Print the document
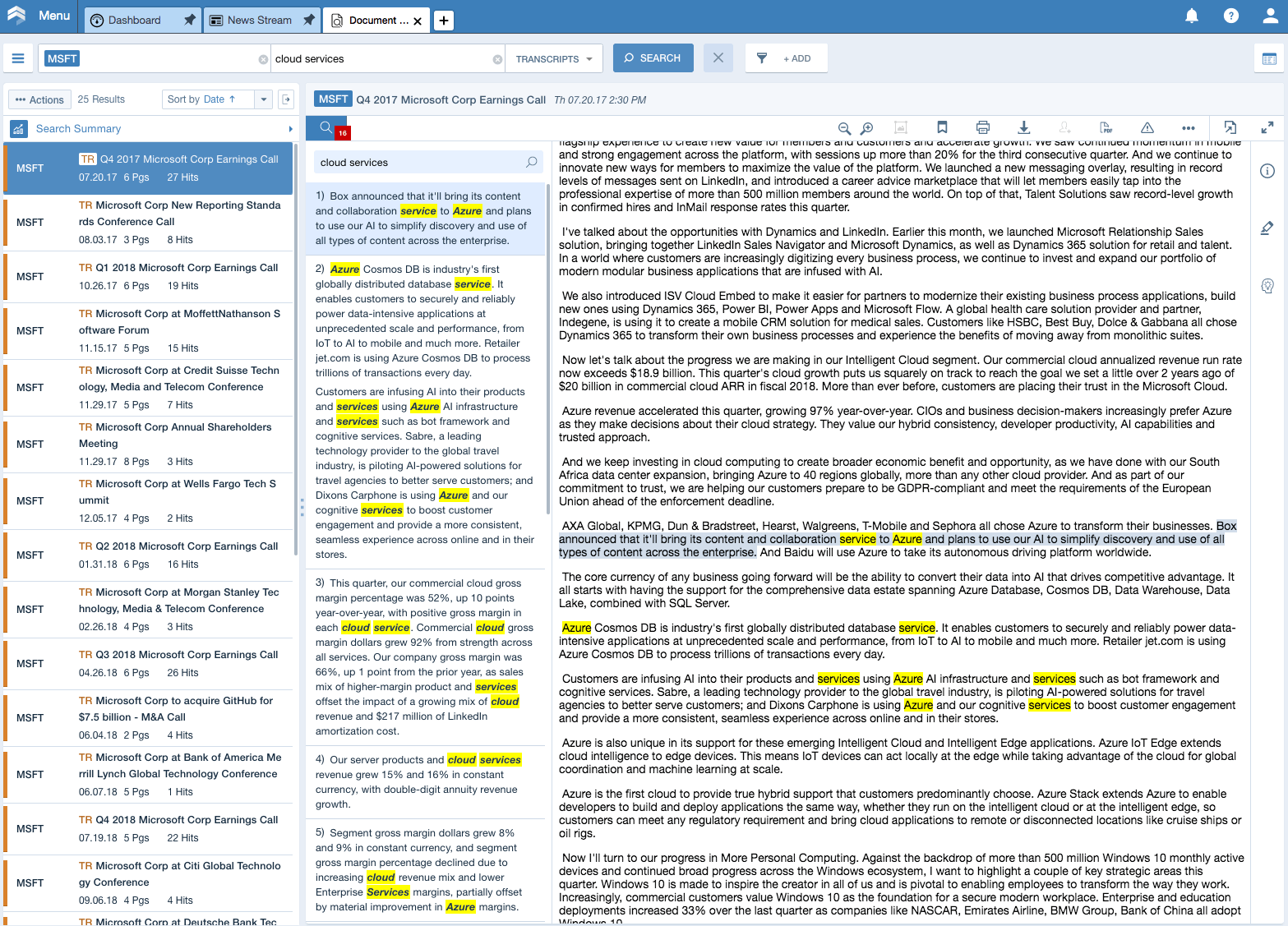This screenshot has width=1288, height=926. click(x=982, y=127)
